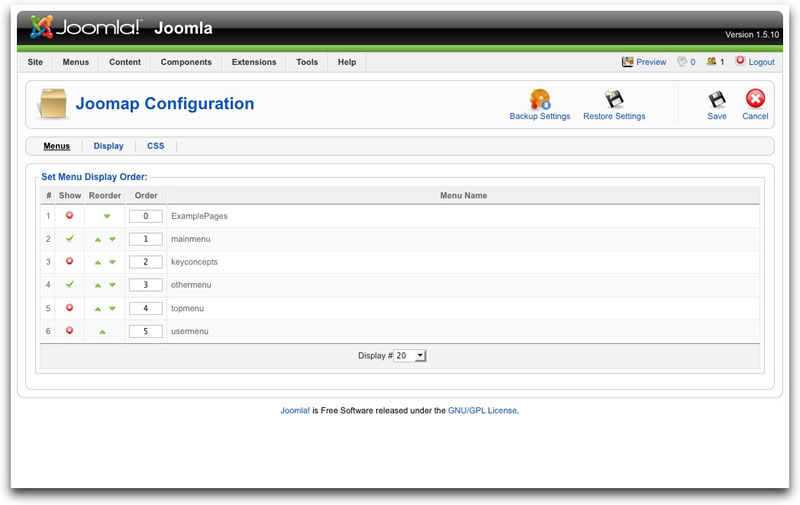Viewport: 800px width, 505px height.
Task: Move topmenu down in order
Action: pos(112,309)
